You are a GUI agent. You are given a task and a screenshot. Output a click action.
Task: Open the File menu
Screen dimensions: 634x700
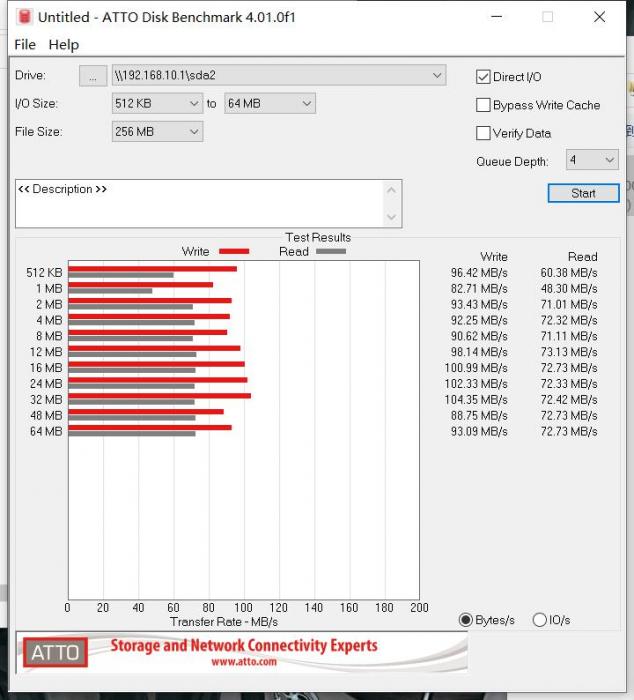click(x=25, y=45)
